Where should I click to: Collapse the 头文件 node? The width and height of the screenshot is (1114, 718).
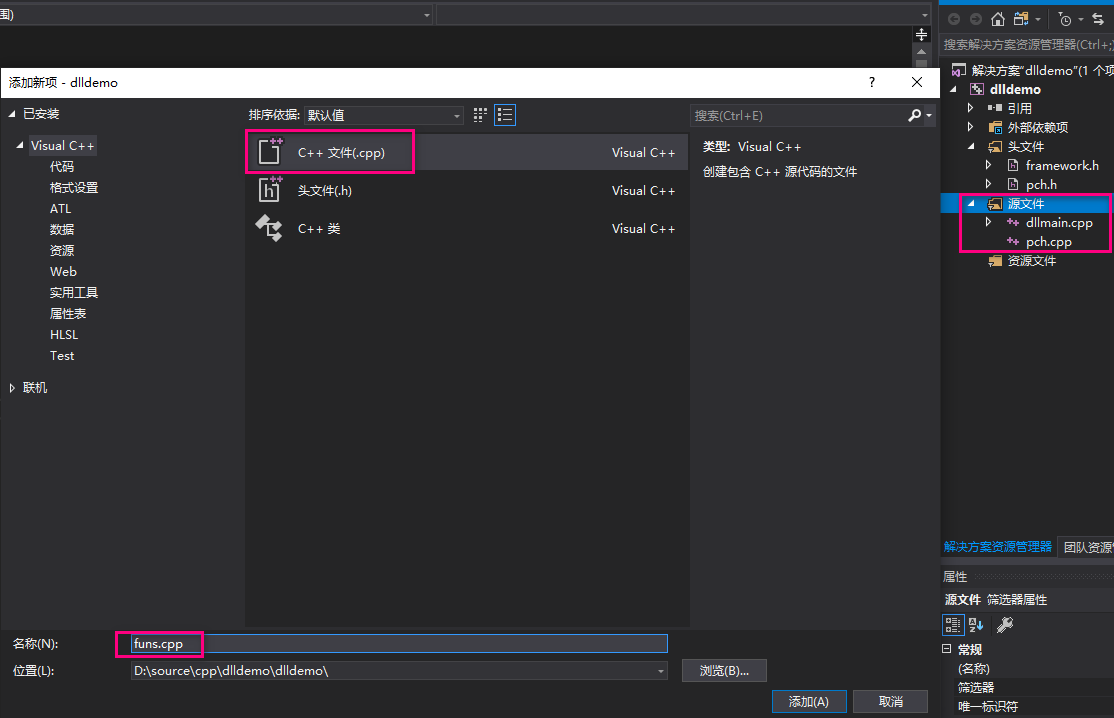971,146
